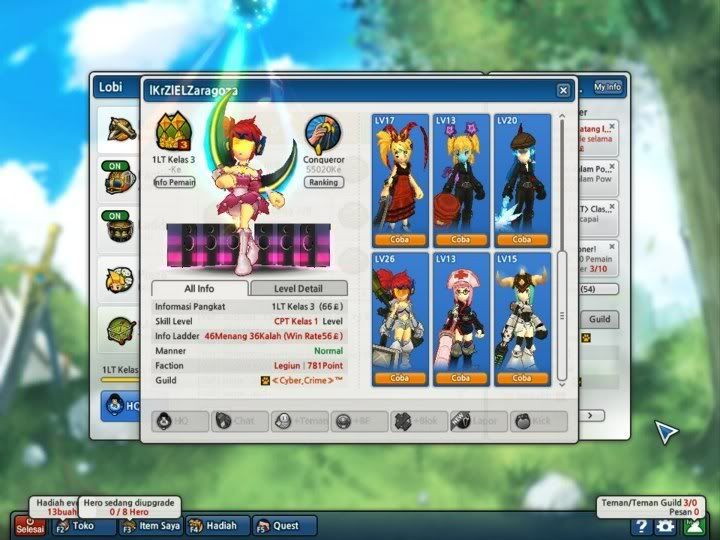This screenshot has height=540, width=720.
Task: Click the 1LT Kelas 3 rank badge
Action: (x=174, y=132)
